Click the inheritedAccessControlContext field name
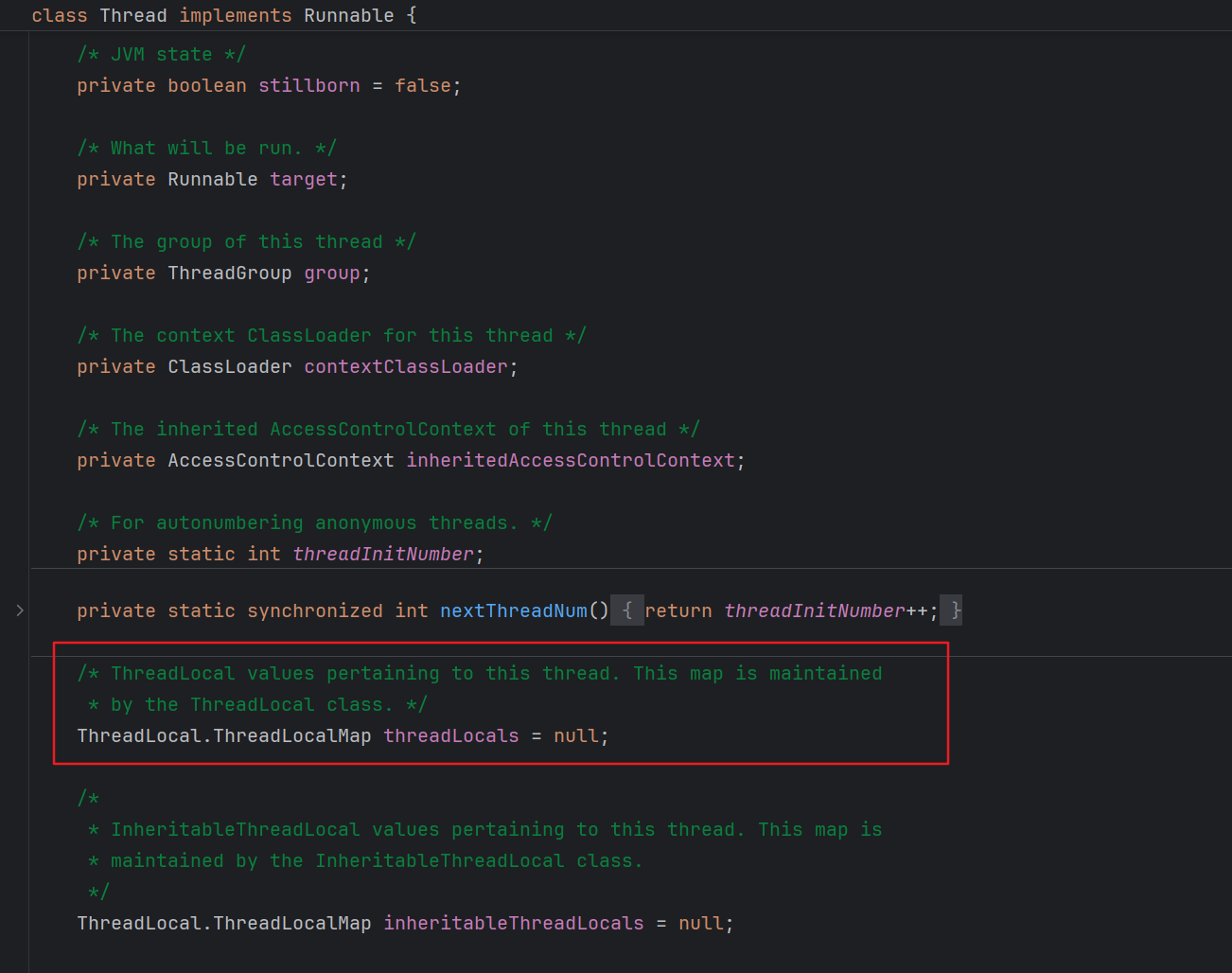 pos(571,460)
